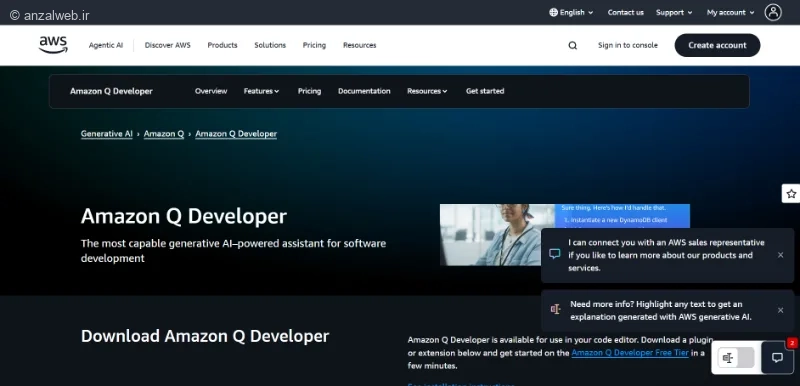The width and height of the screenshot is (800, 386).
Task: Click the globe language icon
Action: (553, 12)
